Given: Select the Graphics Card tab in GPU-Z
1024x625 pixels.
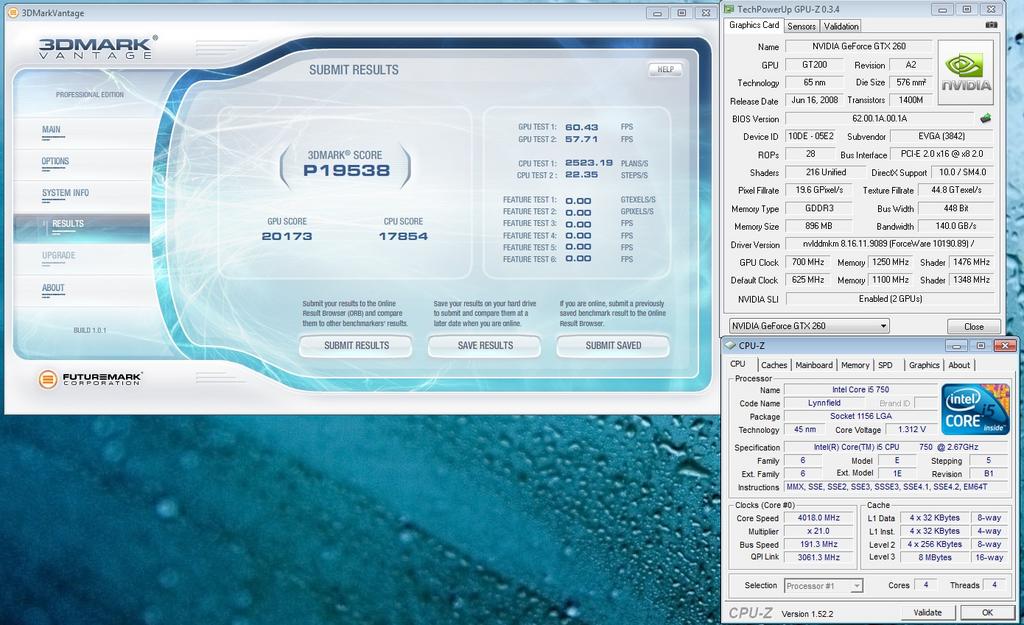Looking at the screenshot, I should (x=754, y=25).
